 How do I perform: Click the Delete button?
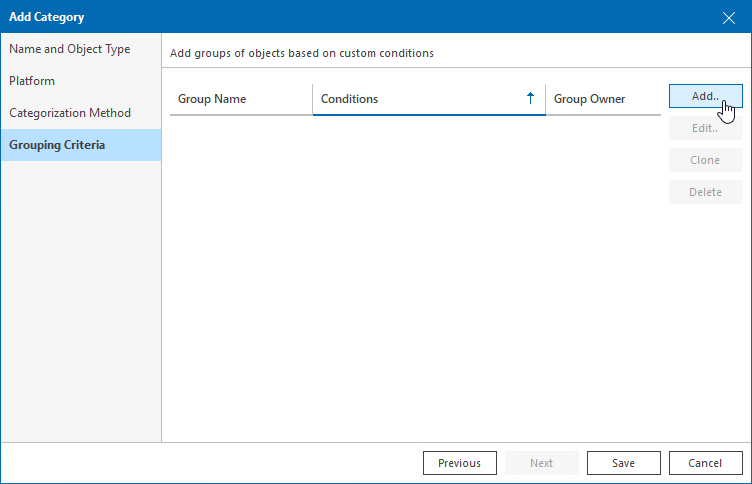(x=705, y=192)
